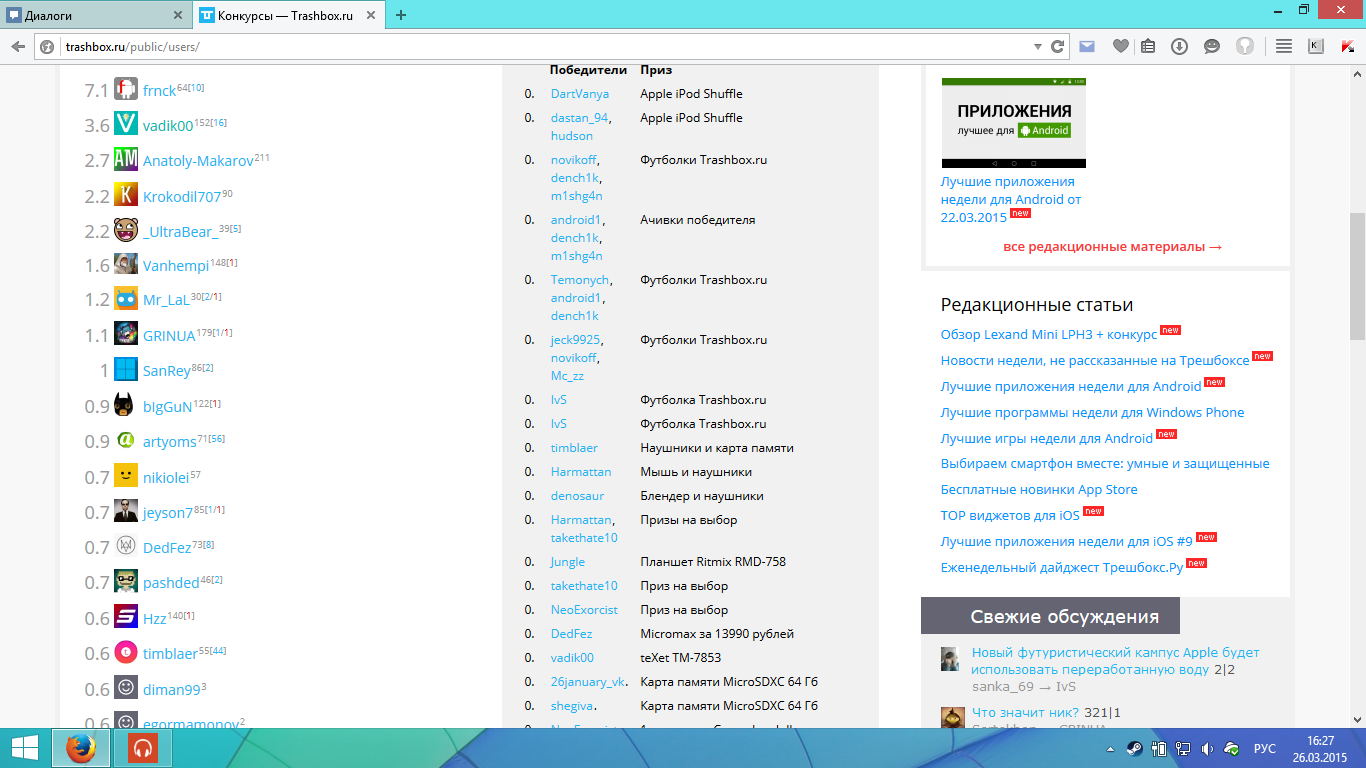1366x768 pixels.
Task: Open winner 26january_vk's profile
Action: tap(588, 682)
